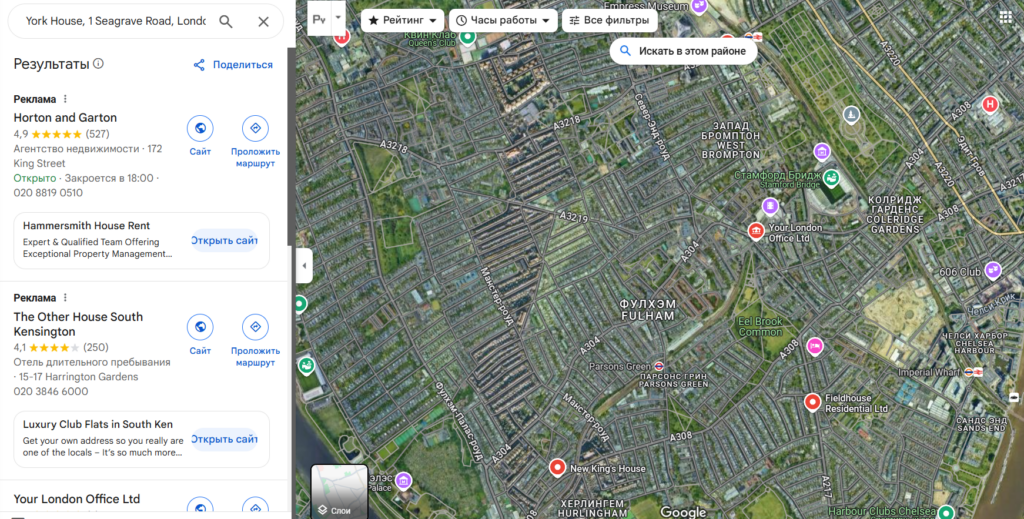This screenshot has height=519, width=1024.
Task: Click Открыть сайт for Hammersmith House Rent
Action: (224, 240)
